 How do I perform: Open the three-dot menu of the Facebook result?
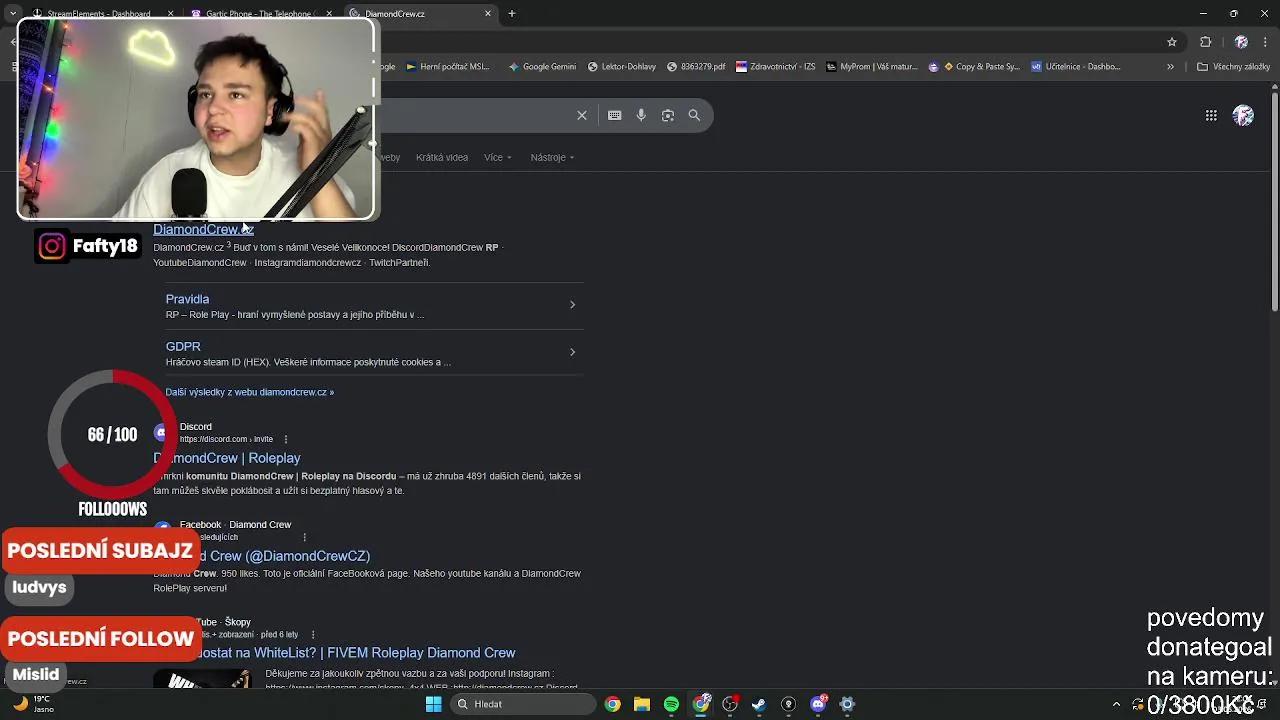coord(304,537)
